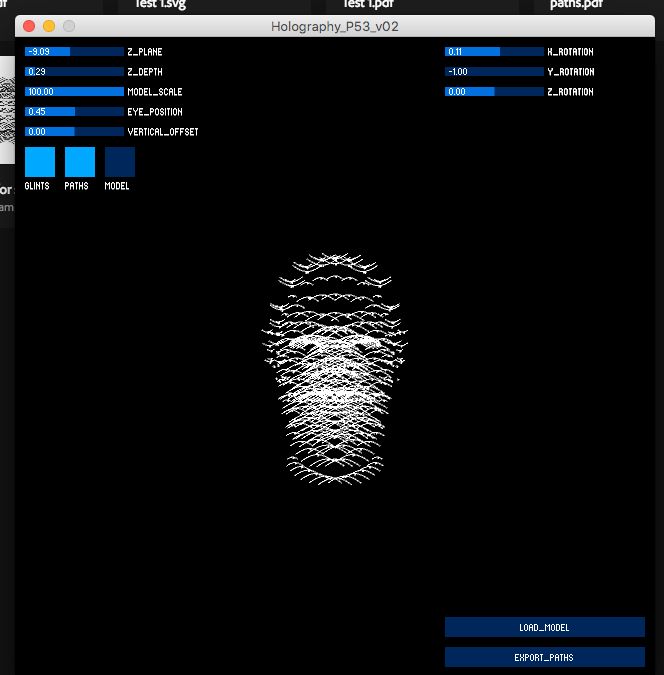
Task: Minimize the Holography window with yellow button
Action: (x=49, y=26)
